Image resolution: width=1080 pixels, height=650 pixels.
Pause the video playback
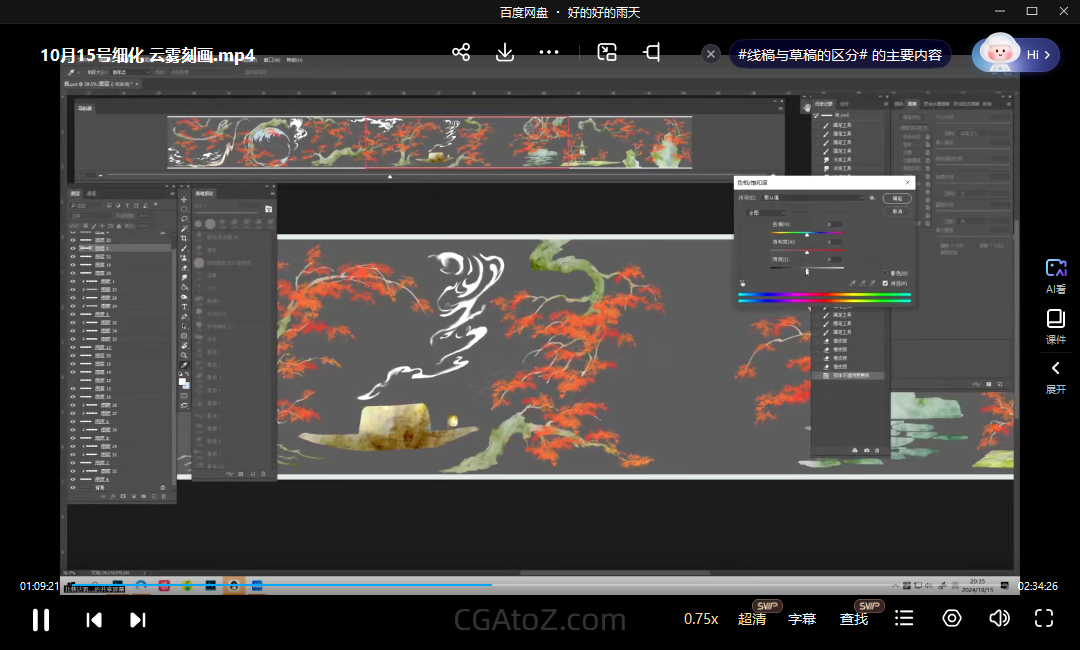point(41,620)
